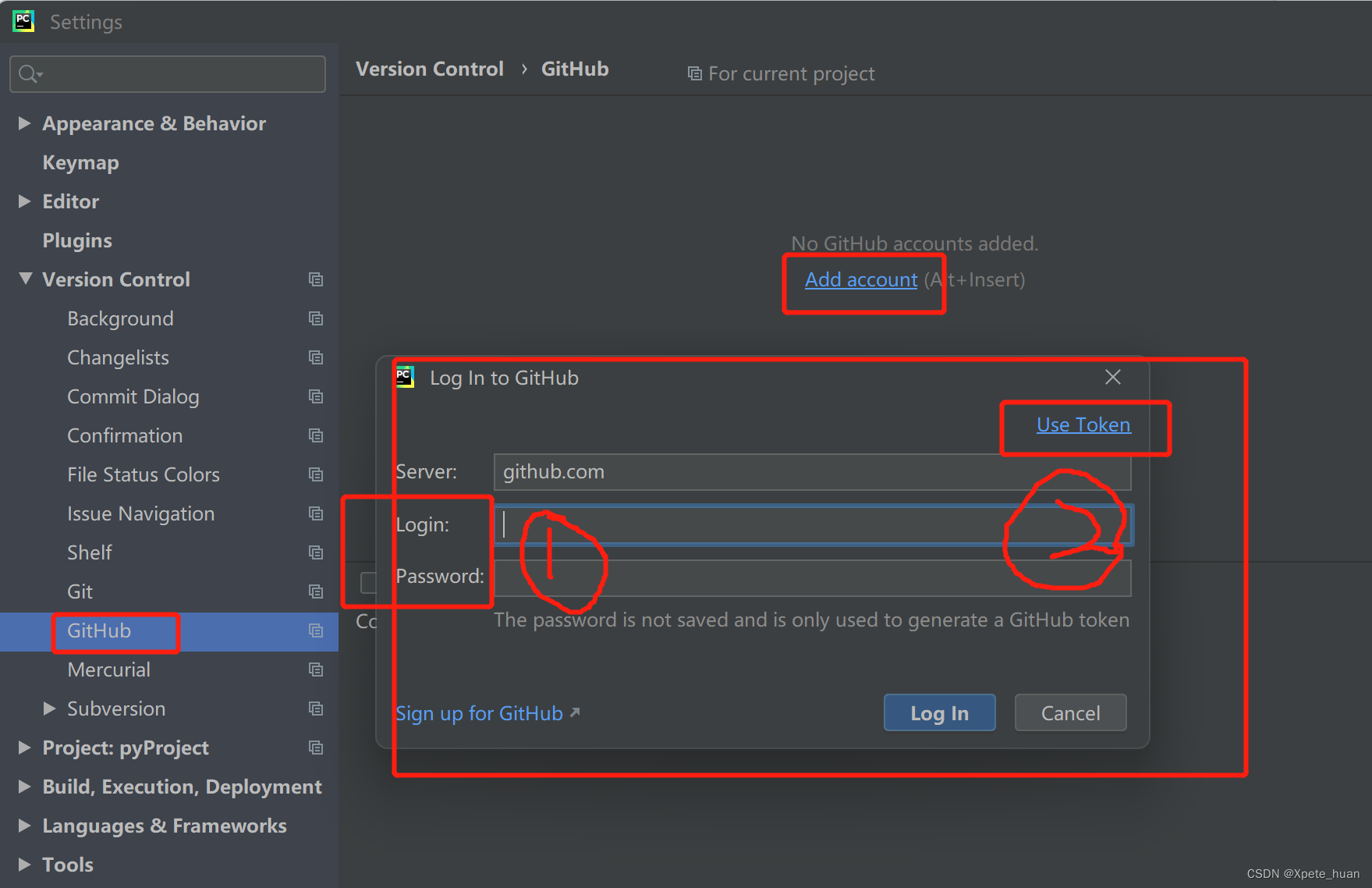Image resolution: width=1372 pixels, height=888 pixels.
Task: Click the For current project icon
Action: 694,74
